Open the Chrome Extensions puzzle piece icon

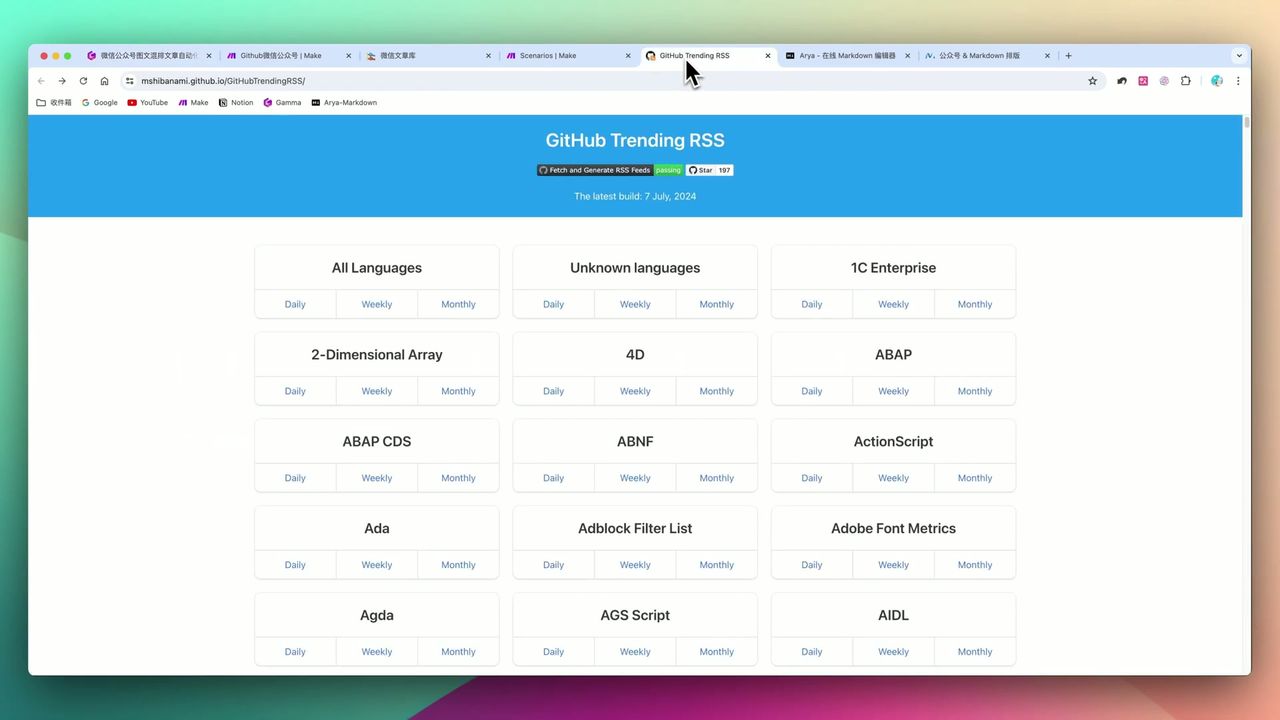point(1185,81)
